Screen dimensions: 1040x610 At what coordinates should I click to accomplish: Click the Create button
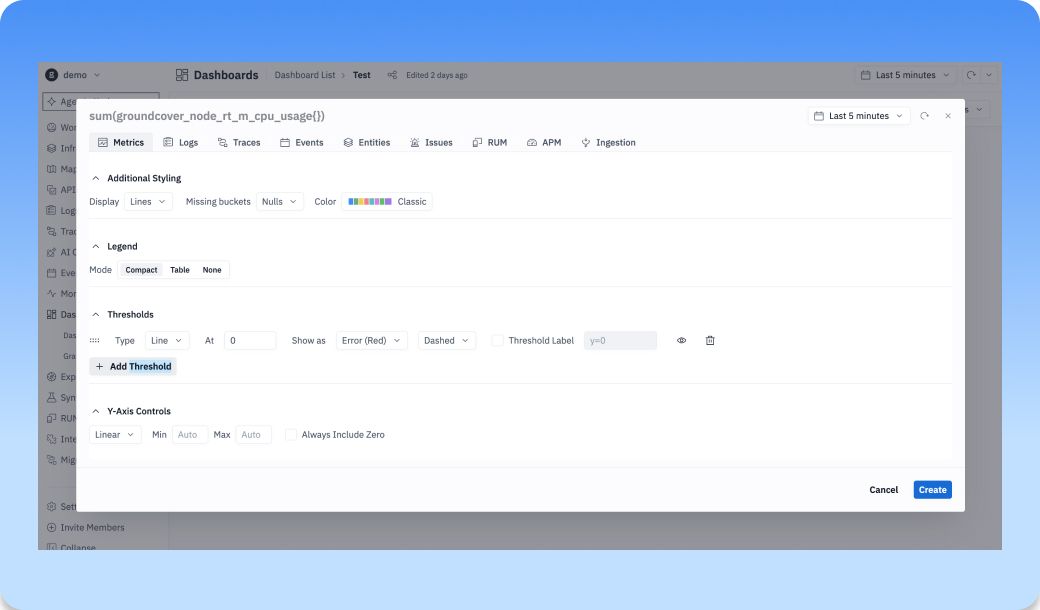tap(933, 489)
